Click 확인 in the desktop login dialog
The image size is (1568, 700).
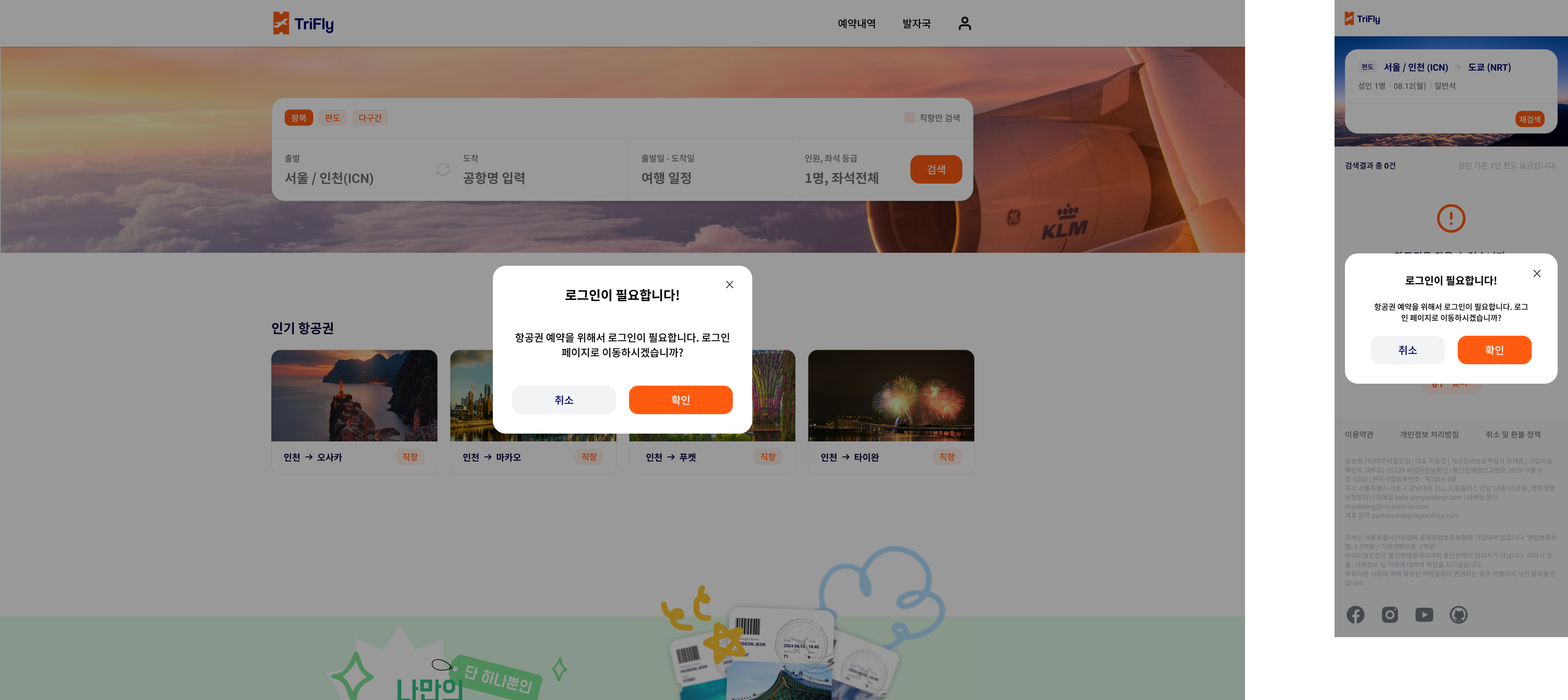680,400
